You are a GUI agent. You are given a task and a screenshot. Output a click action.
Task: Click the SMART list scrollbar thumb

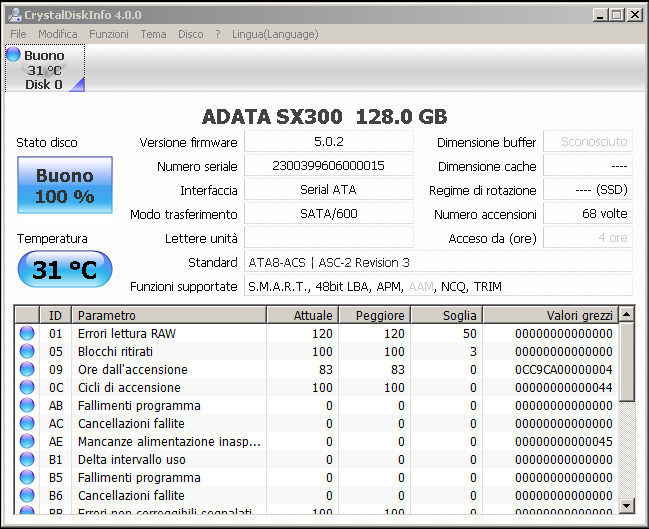click(x=627, y=362)
